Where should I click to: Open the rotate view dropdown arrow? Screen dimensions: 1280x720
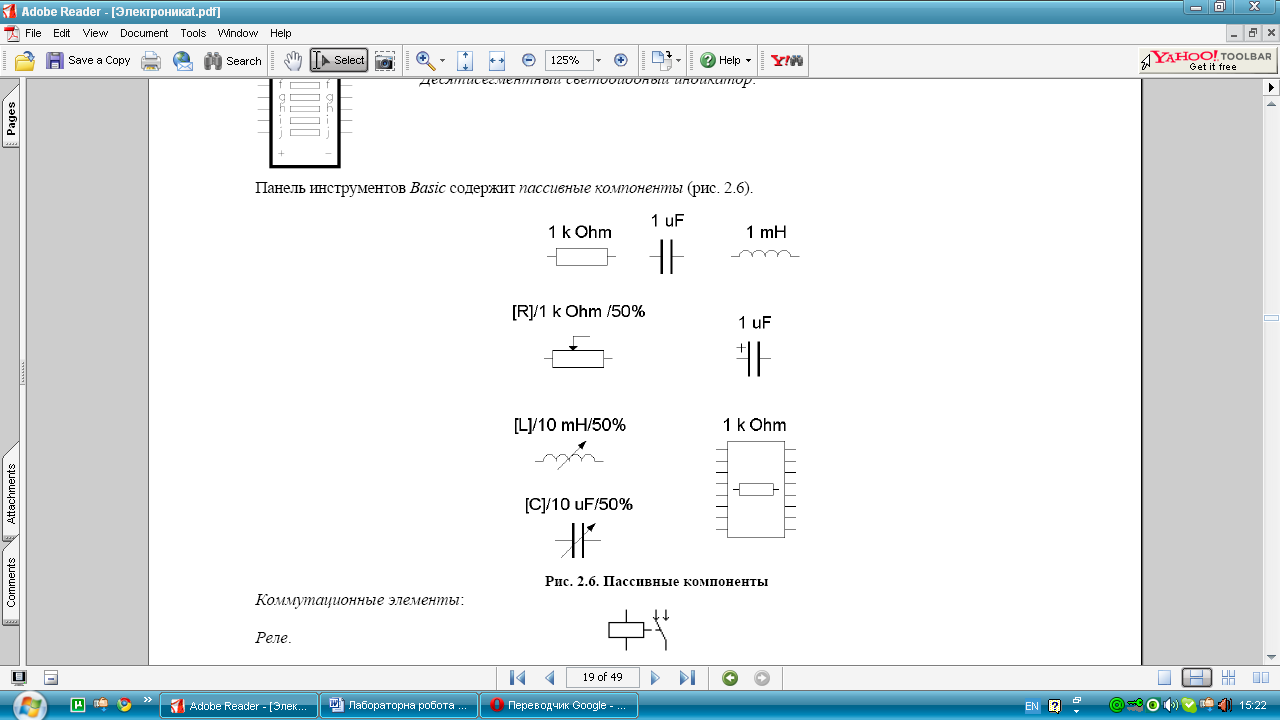click(678, 61)
